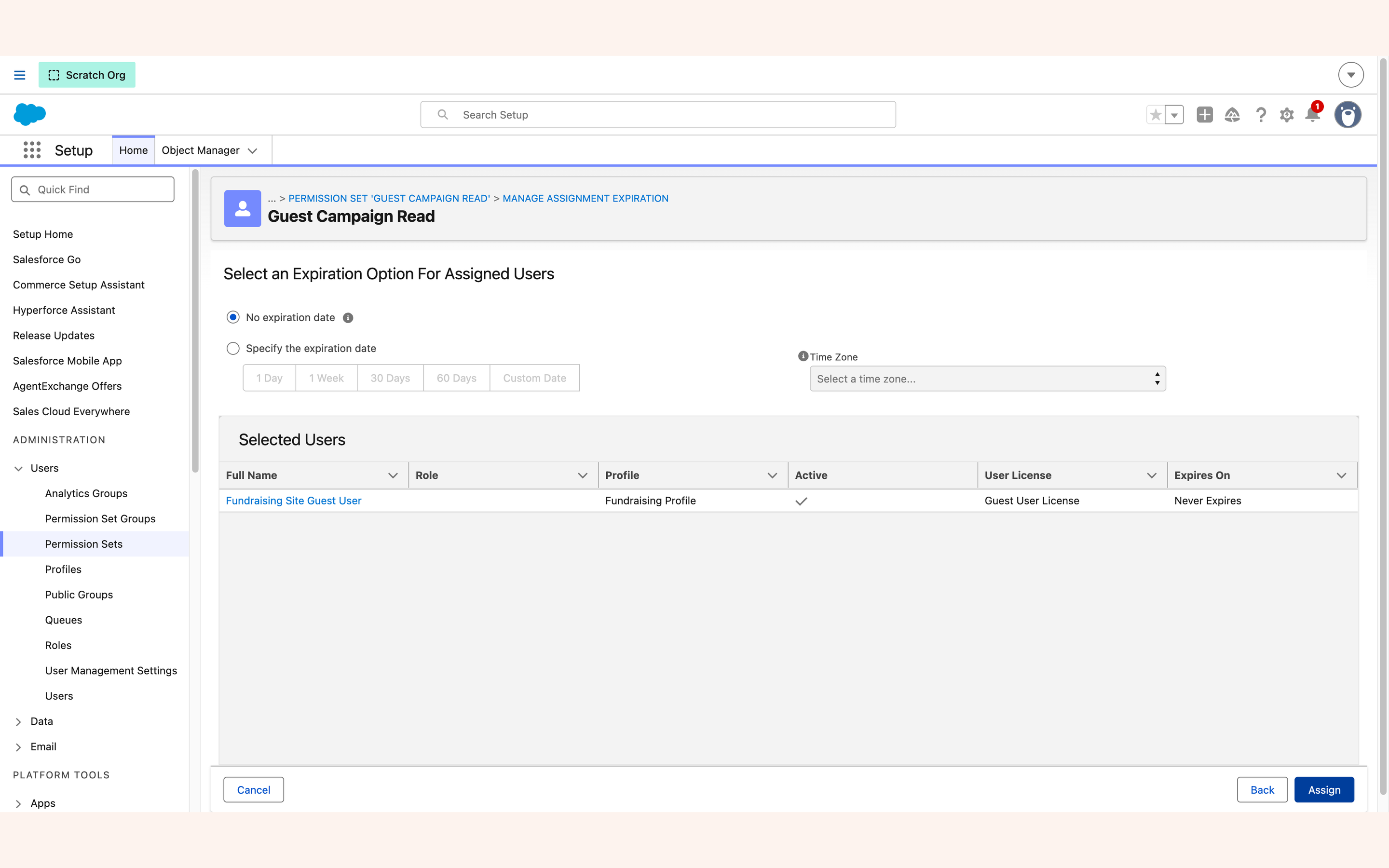The height and width of the screenshot is (868, 1389).
Task: Switch to the Home tab
Action: click(133, 150)
